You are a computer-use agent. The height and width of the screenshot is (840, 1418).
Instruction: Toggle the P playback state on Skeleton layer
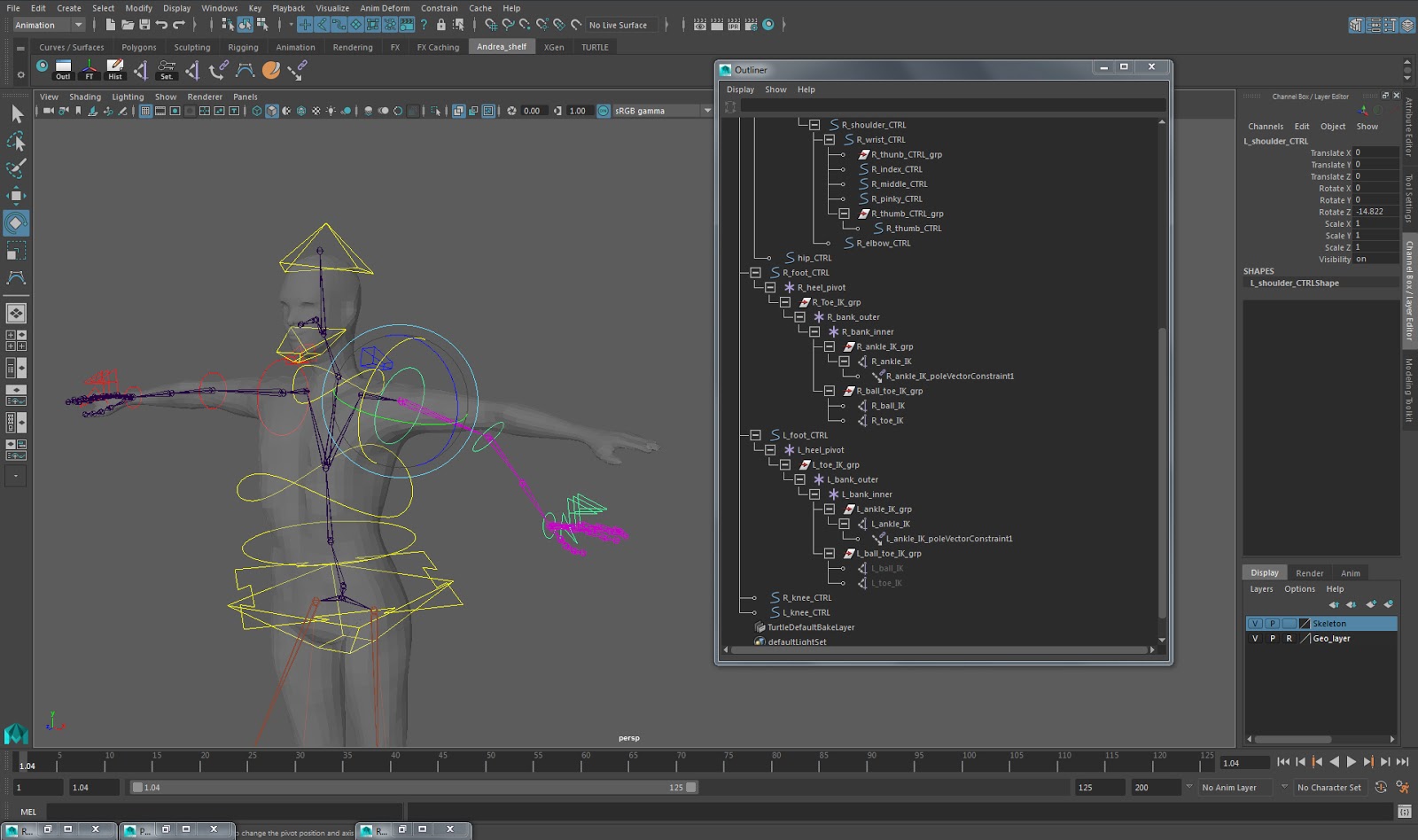click(x=1273, y=623)
